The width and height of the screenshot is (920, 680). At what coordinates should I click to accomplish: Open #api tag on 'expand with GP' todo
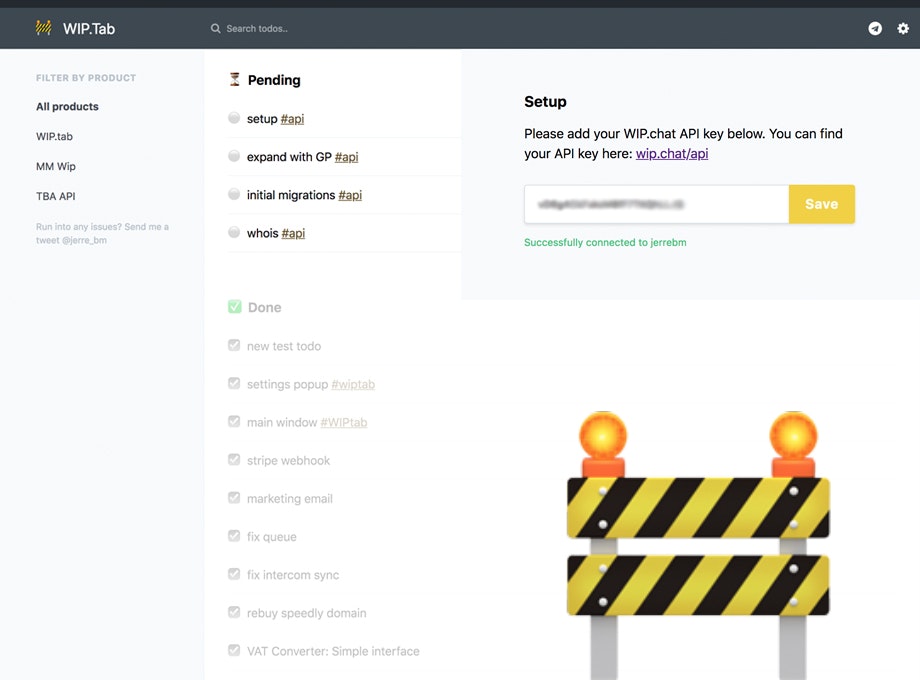(346, 157)
